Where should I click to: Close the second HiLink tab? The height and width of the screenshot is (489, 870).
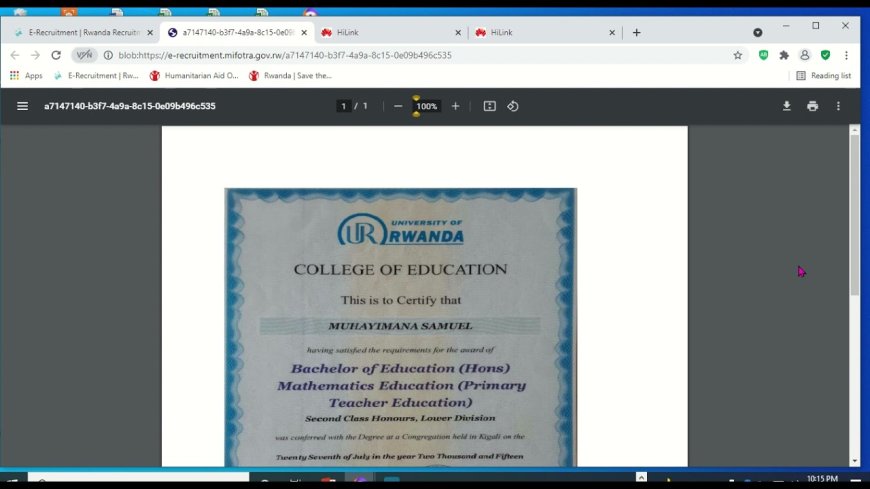612,33
